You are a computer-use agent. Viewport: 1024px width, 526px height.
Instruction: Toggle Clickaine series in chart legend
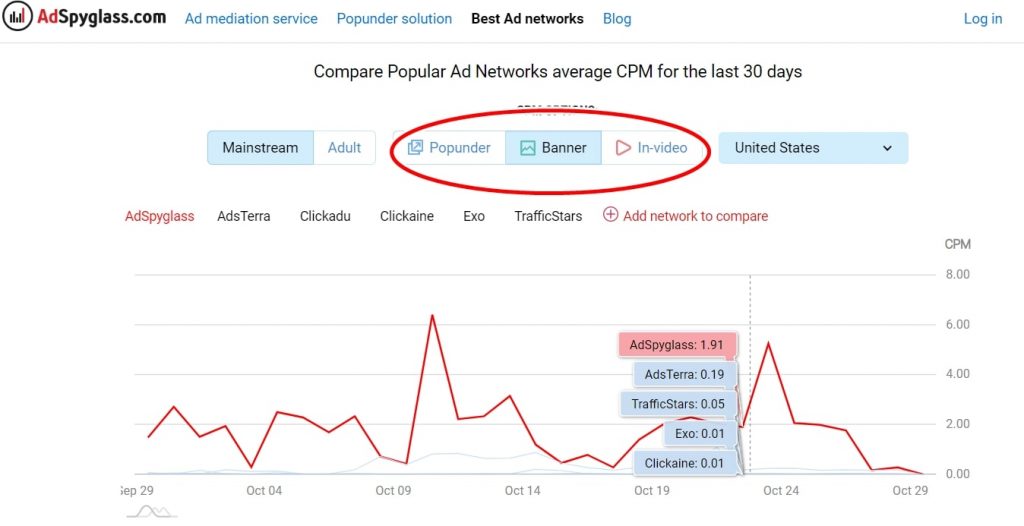coord(407,216)
